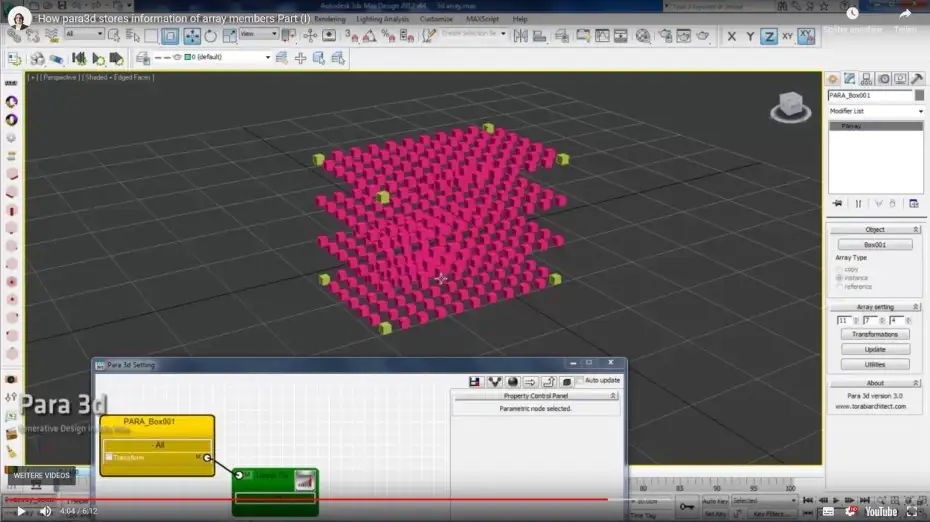This screenshot has width=930, height=522.
Task: Click the Render Production teapot icon
Action: coord(703,36)
